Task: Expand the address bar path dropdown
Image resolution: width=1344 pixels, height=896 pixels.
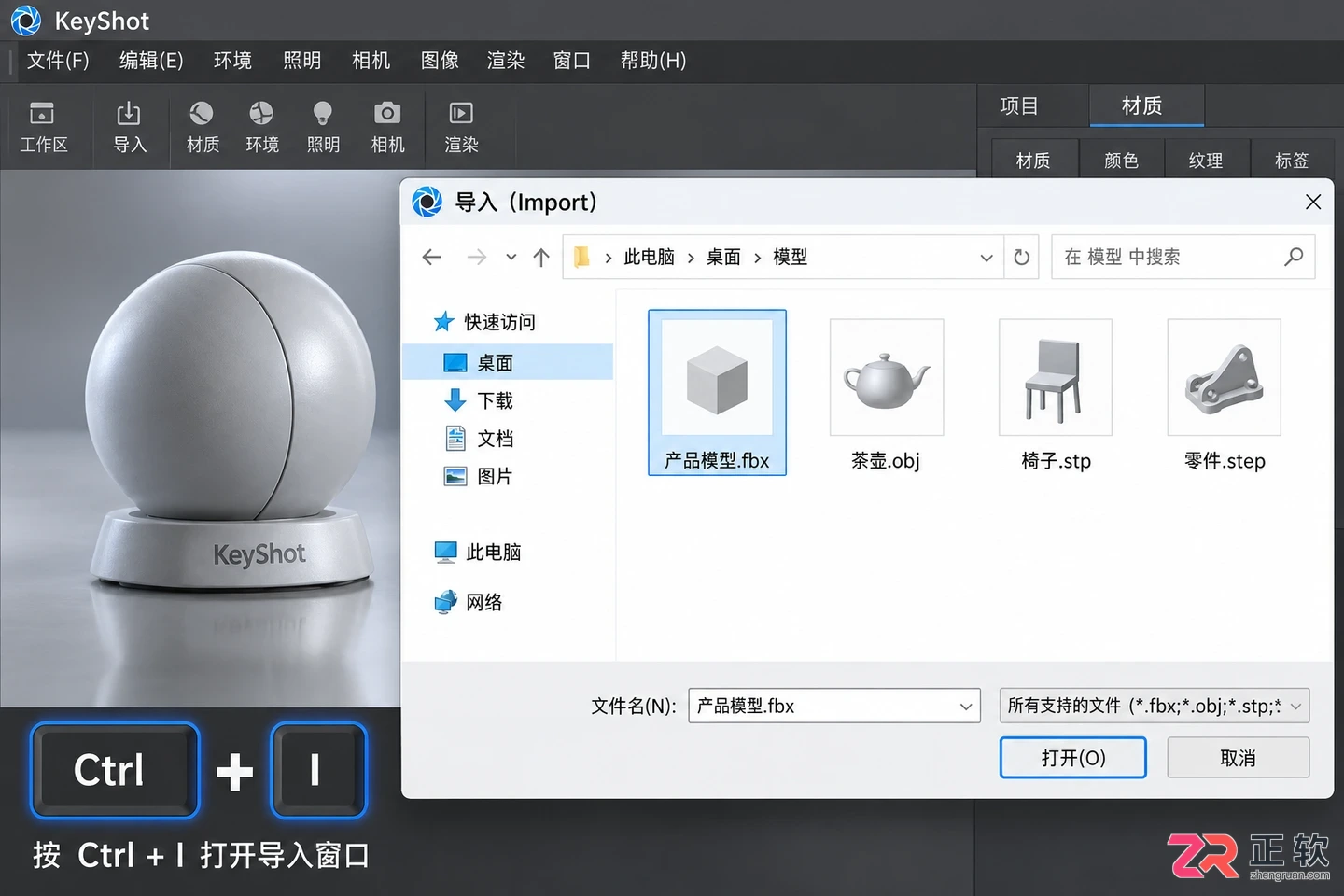Action: 987,258
